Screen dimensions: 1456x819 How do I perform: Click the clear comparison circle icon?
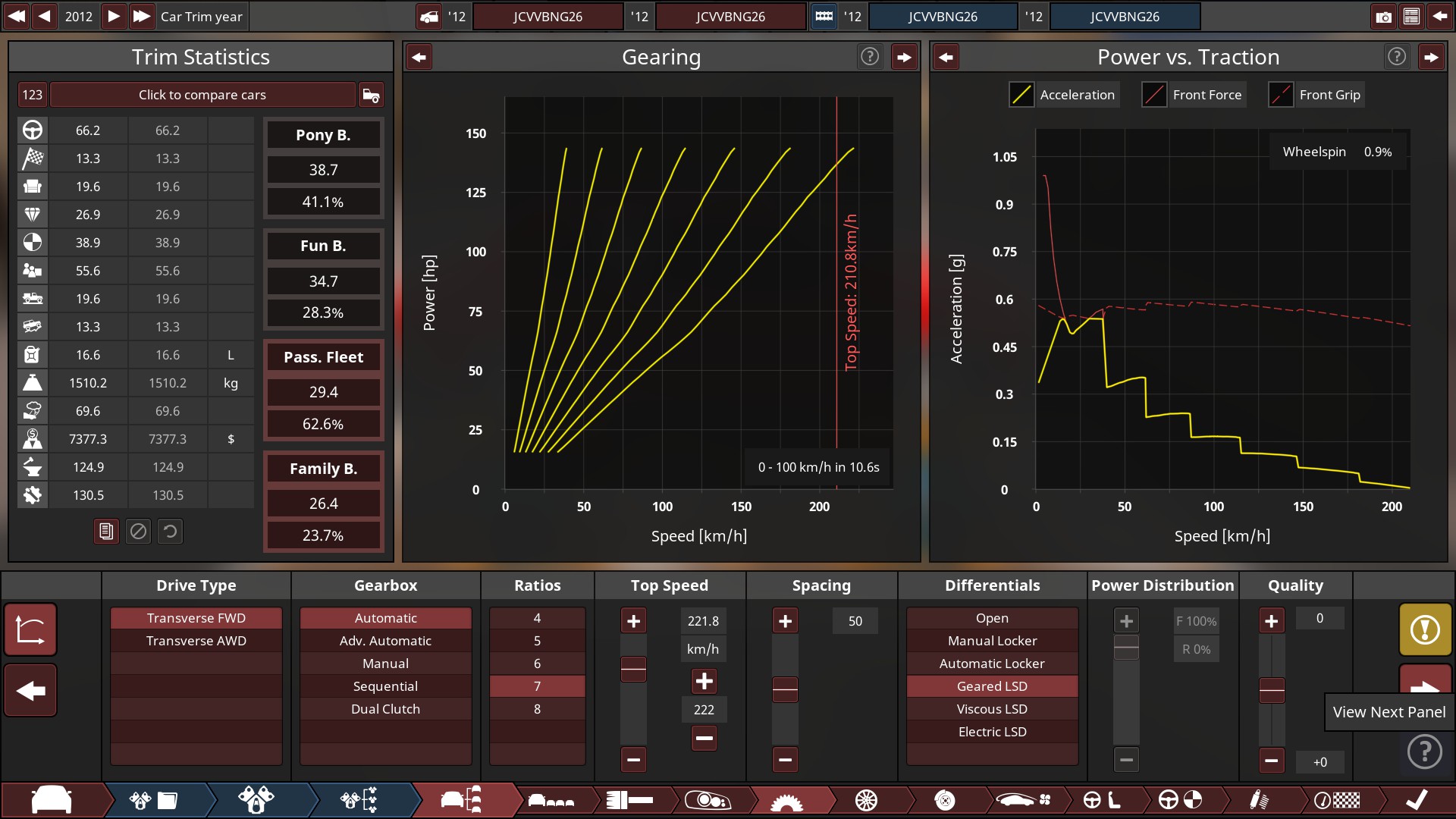[x=138, y=532]
